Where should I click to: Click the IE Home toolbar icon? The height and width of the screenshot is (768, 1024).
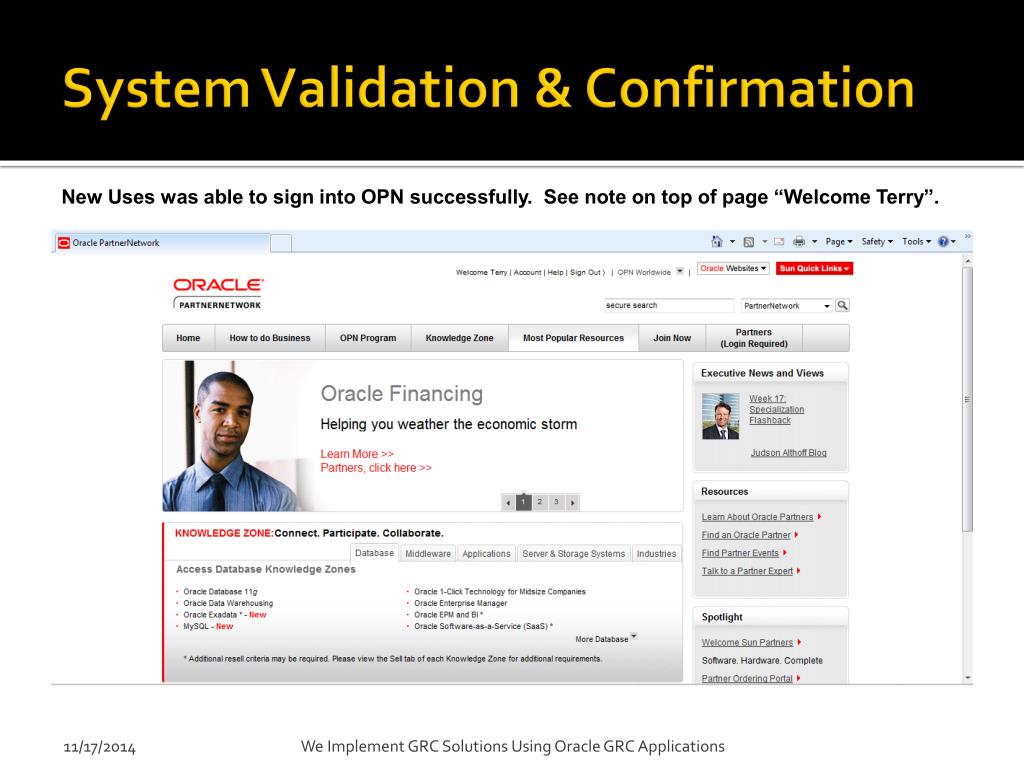click(x=716, y=242)
